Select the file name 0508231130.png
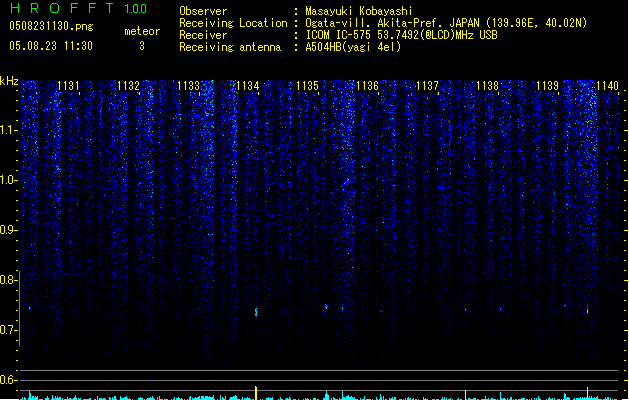629x400 pixels. tap(51, 26)
